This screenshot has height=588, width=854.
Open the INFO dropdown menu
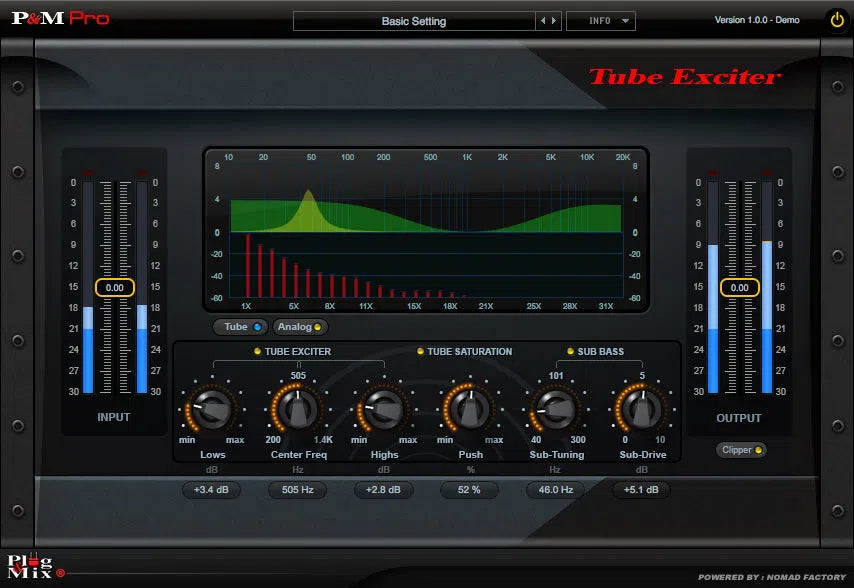600,20
